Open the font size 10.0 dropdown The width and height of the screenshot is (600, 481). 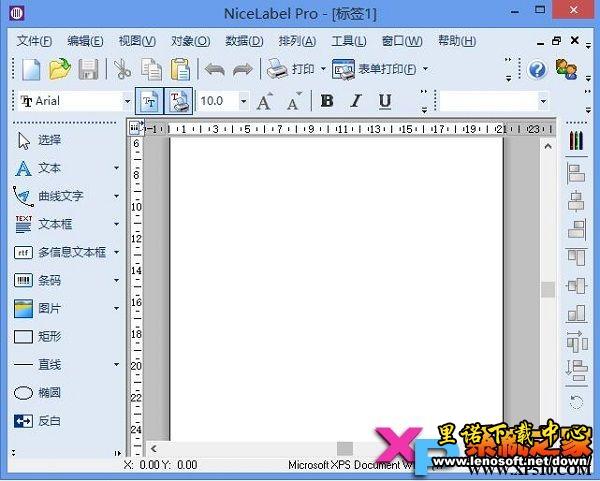point(243,101)
